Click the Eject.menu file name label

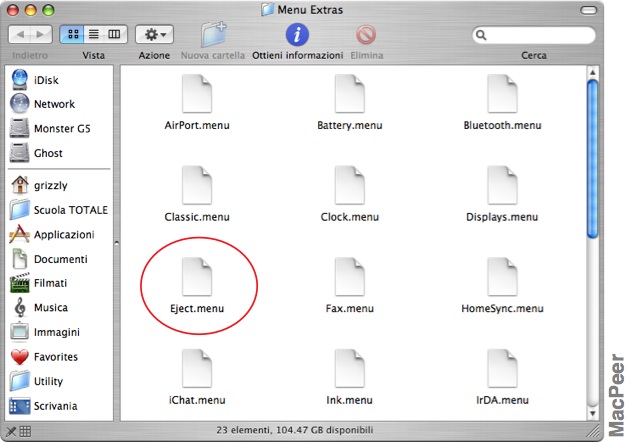coord(197,308)
